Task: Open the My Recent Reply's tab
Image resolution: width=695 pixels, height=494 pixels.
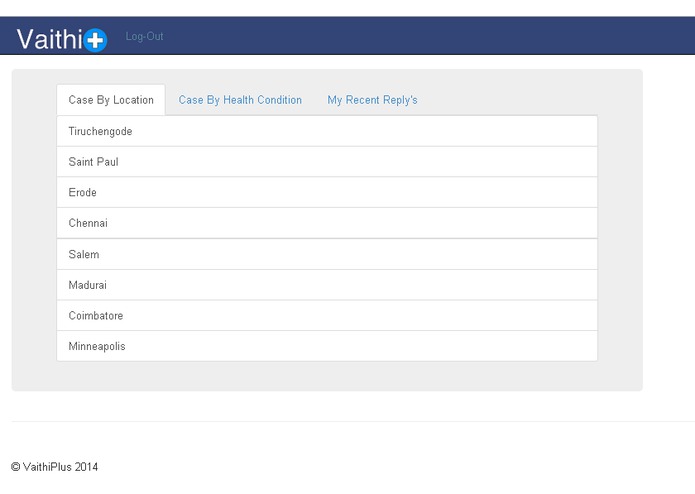Action: coord(372,100)
